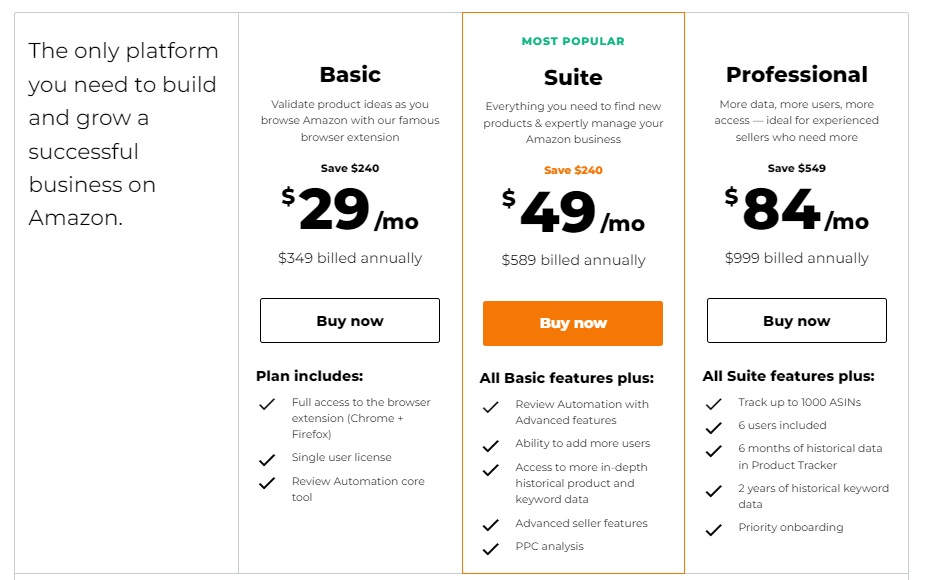Click checkmark beside Priority onboarding

[x=713, y=530]
